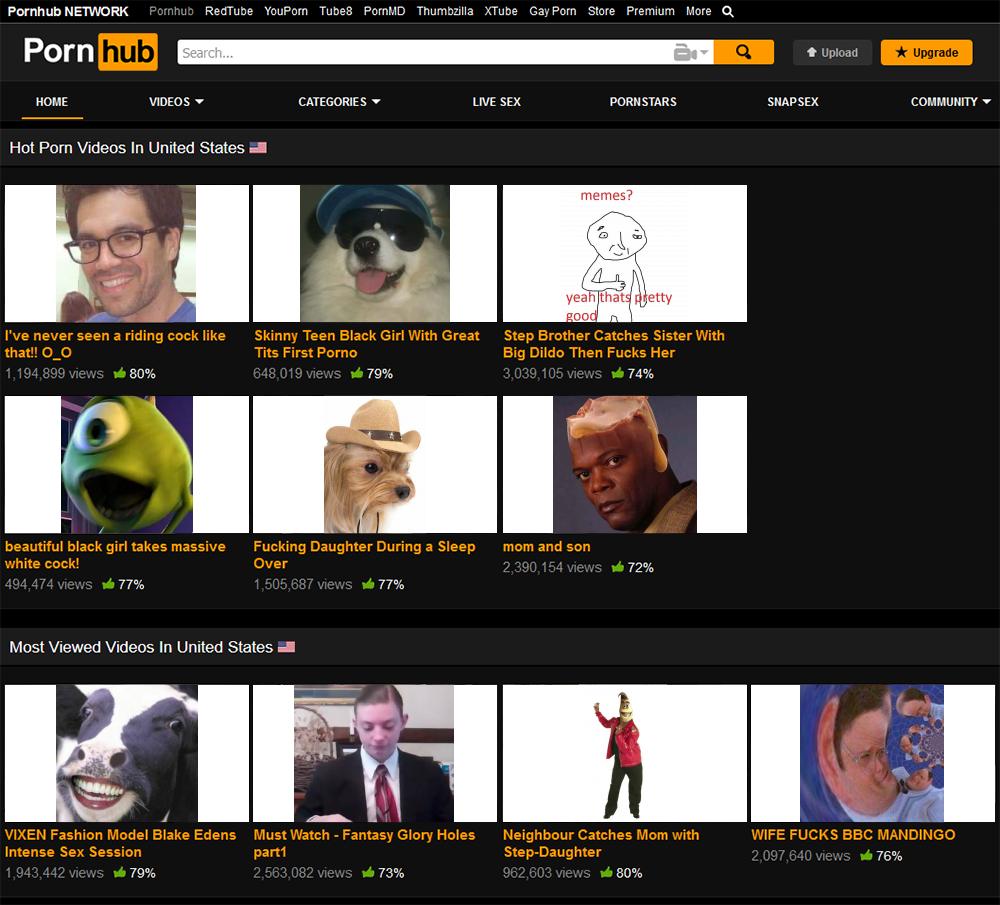Click inside the Search text field
Image resolution: width=1000 pixels, height=905 pixels.
click(x=420, y=53)
